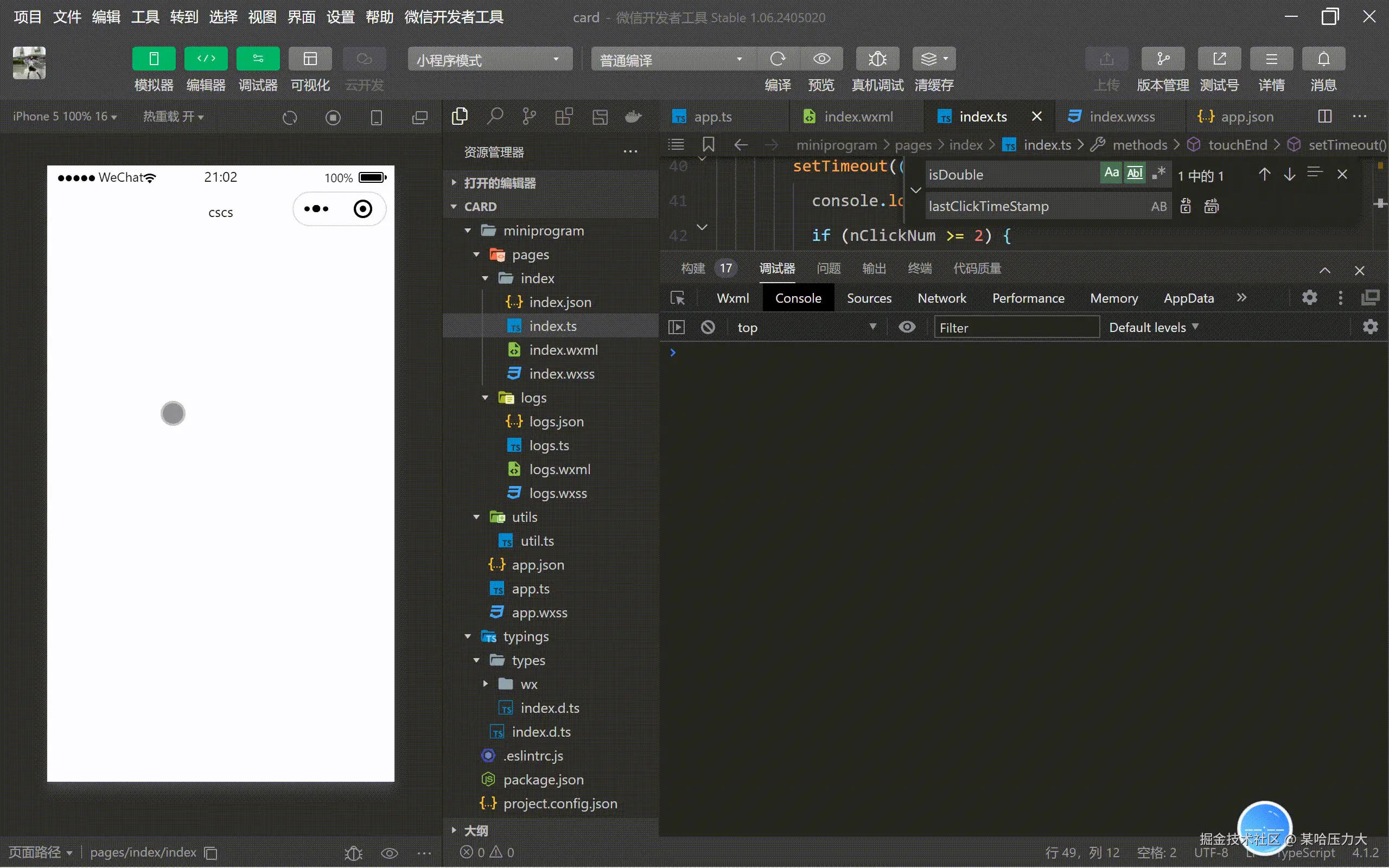1389x868 pixels.
Task: Open Default levels dropdown
Action: [x=1154, y=327]
